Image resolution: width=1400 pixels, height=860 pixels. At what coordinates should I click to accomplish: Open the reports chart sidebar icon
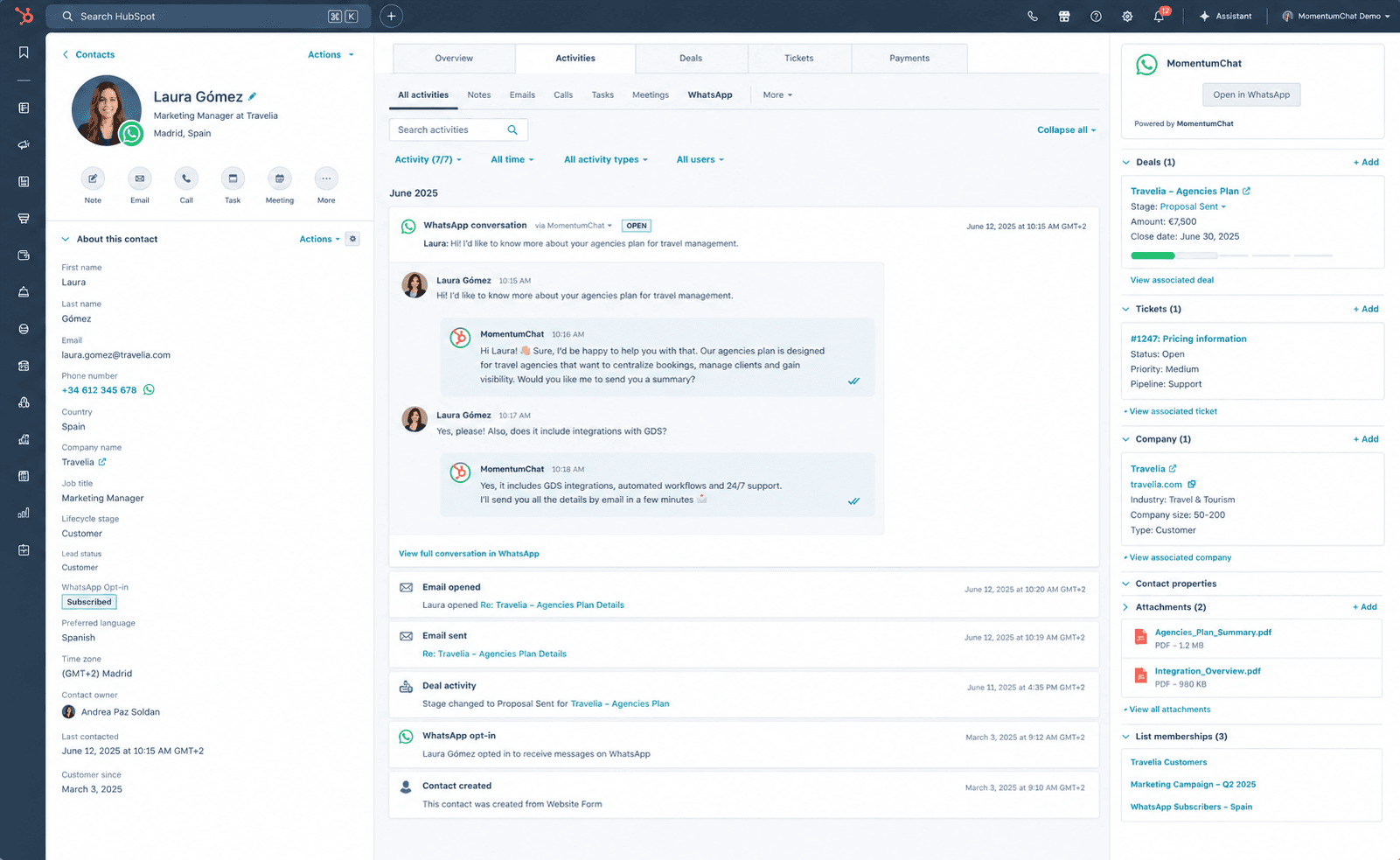pyautogui.click(x=24, y=513)
